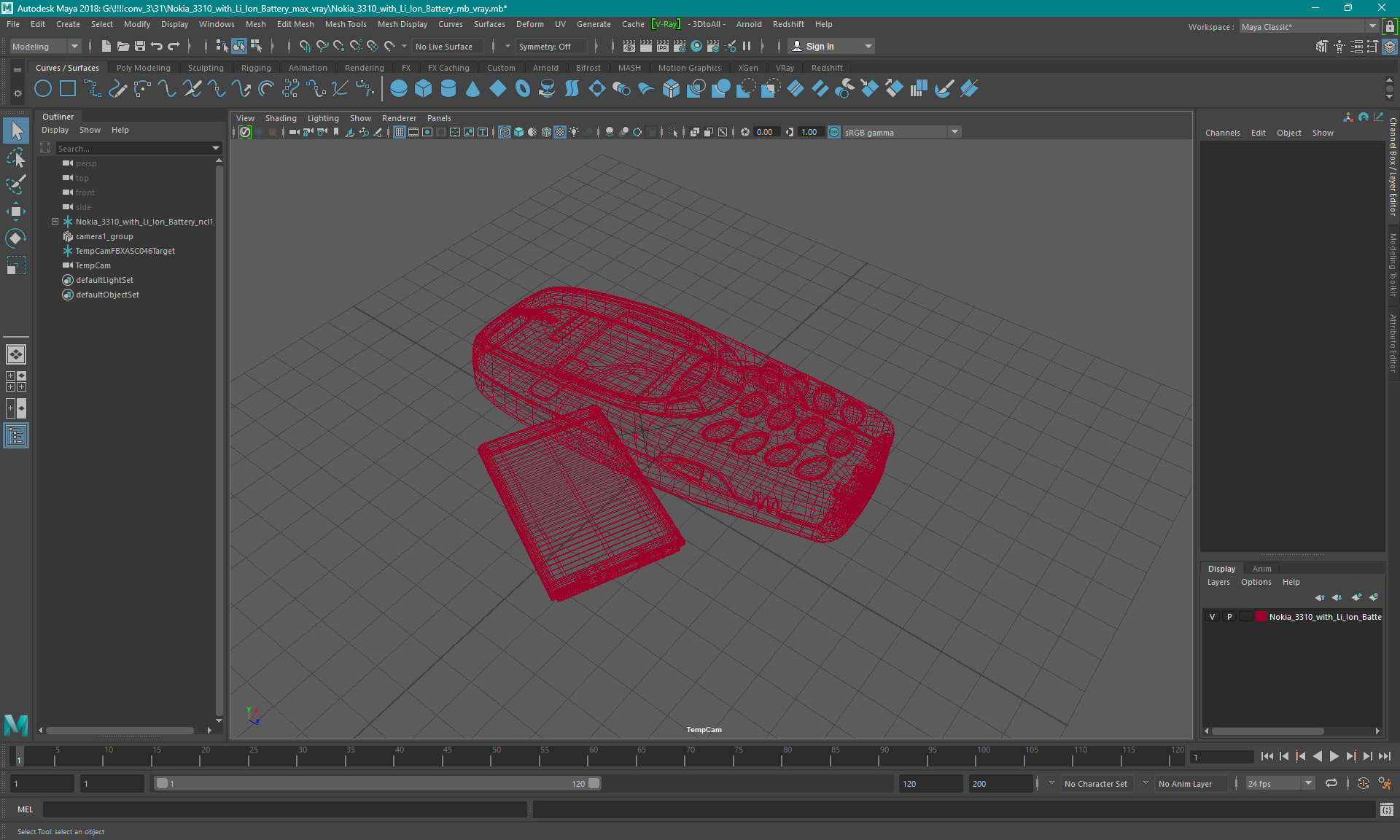The width and height of the screenshot is (1400, 840).
Task: Expand the Nokia_3310 node in Outliner
Action: click(x=55, y=222)
